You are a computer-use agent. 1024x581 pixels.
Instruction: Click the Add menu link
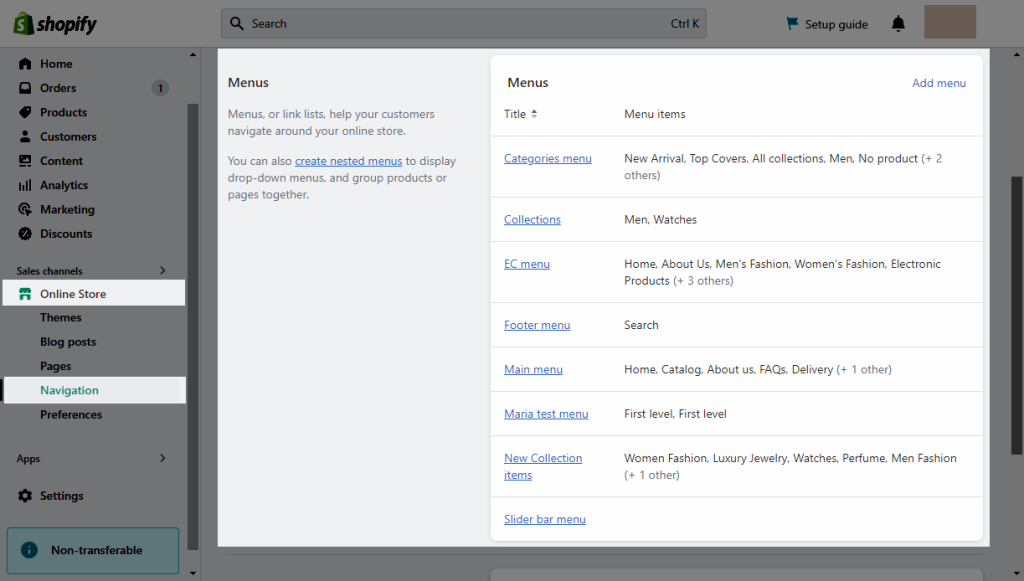[x=938, y=83]
